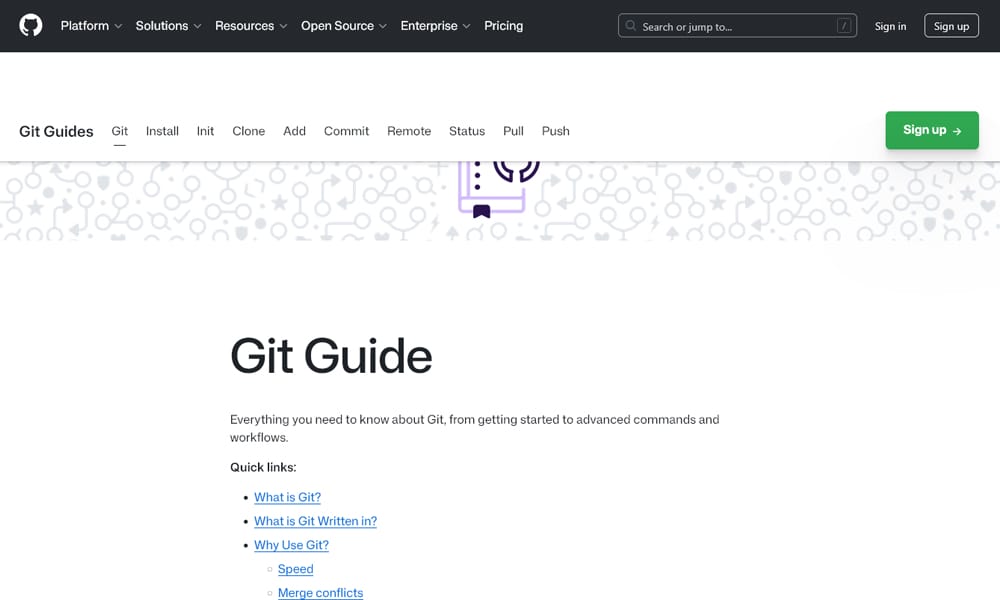Open the Platform dropdown menu
Viewport: 1000px width, 600px height.
(x=91, y=26)
